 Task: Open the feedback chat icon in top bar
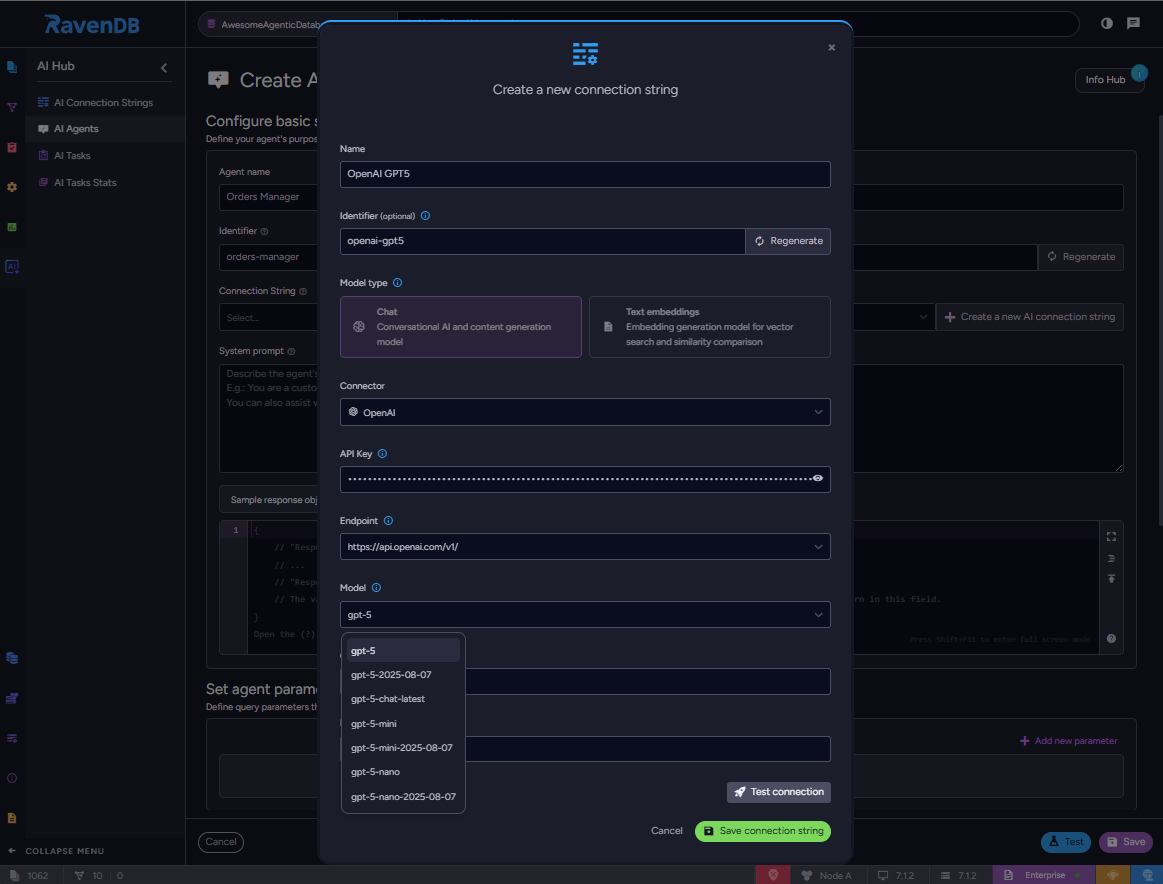(1133, 23)
